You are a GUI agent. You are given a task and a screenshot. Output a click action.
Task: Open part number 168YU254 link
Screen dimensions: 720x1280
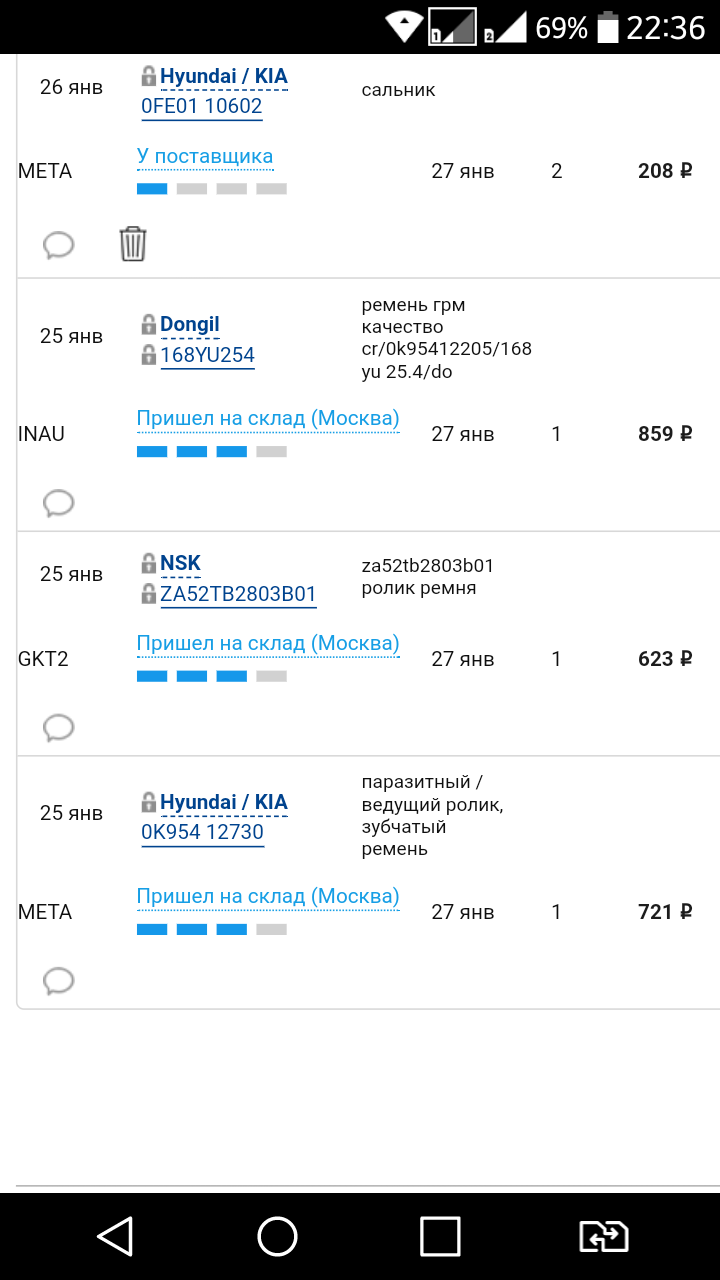click(207, 355)
